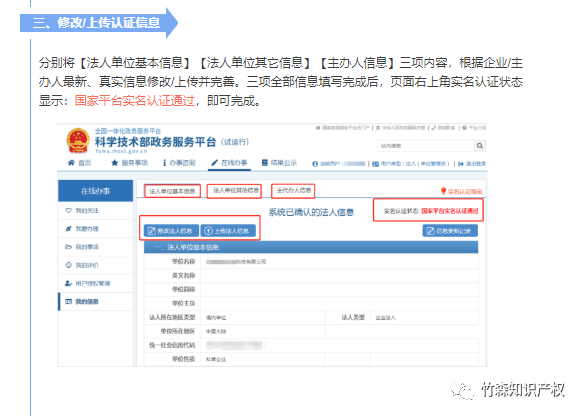Click the icon beside 我要办理 in sidebar
Screen dimensions: 583x416
point(68,229)
